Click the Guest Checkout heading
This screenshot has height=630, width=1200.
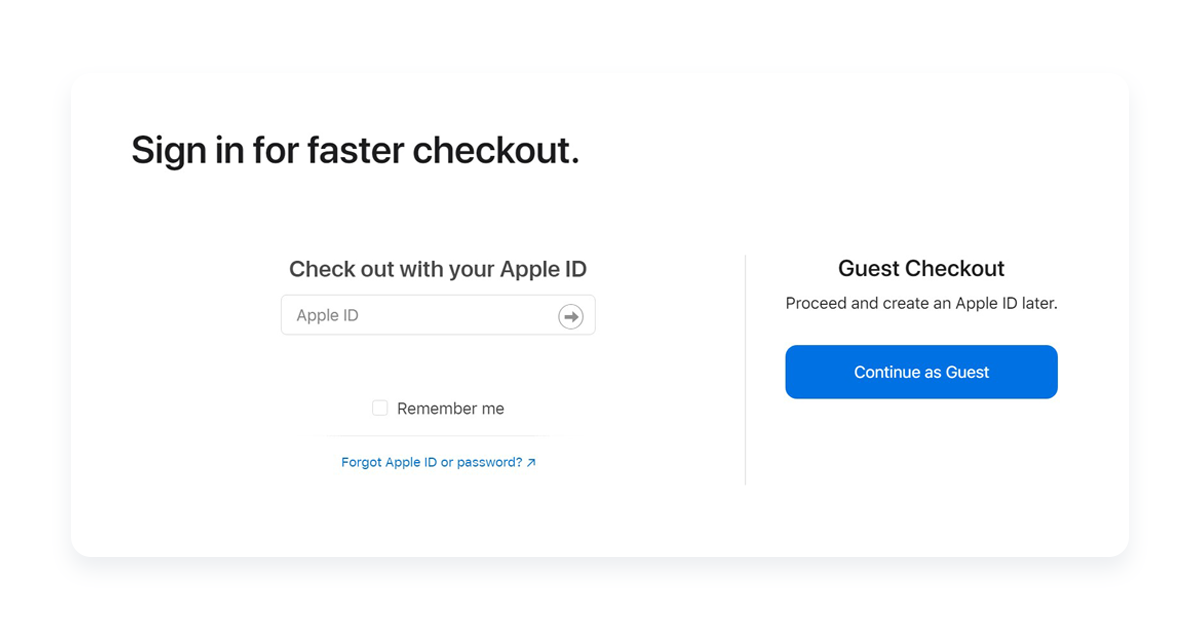click(921, 268)
